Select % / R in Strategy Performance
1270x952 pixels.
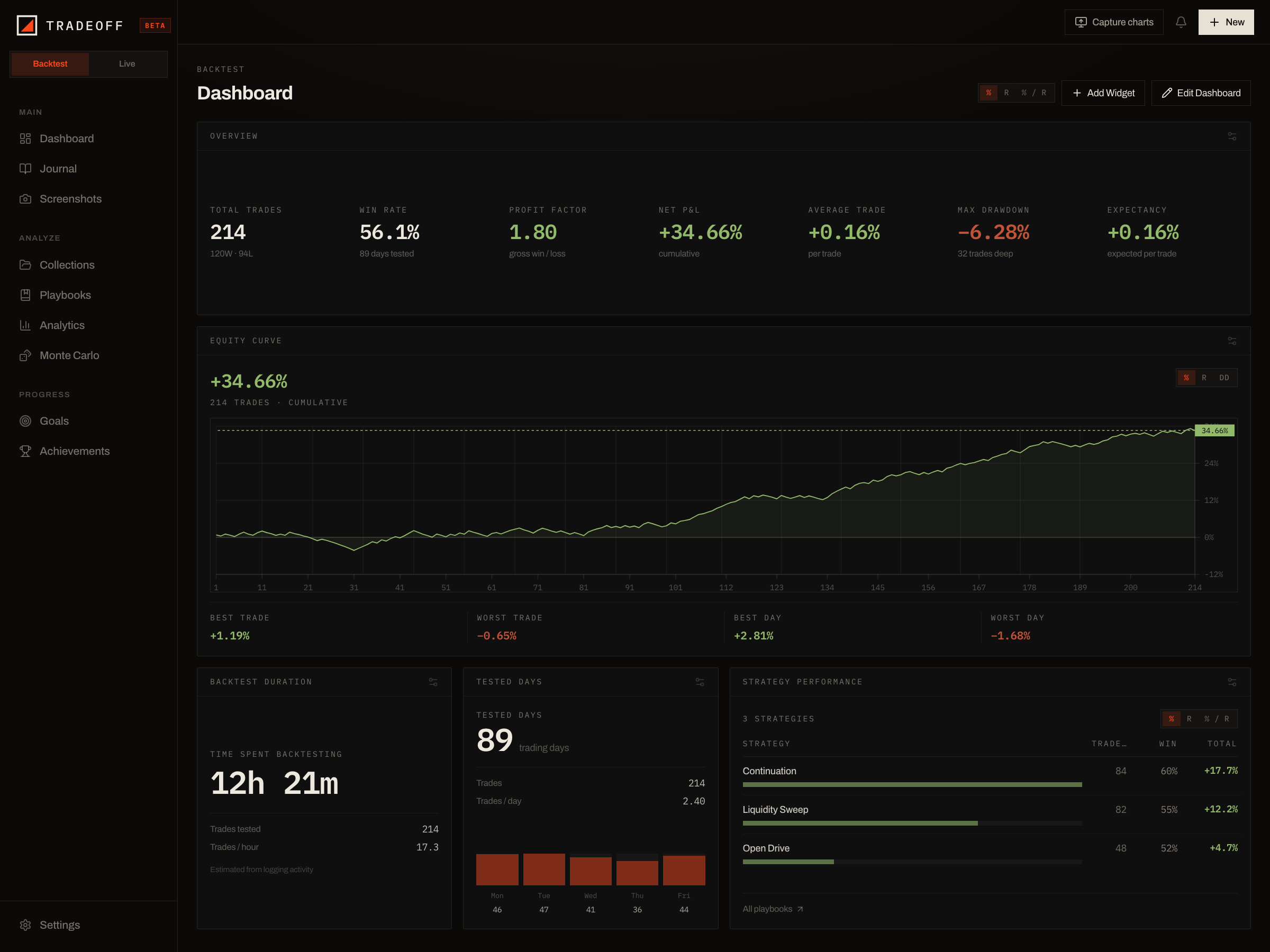click(x=1217, y=719)
